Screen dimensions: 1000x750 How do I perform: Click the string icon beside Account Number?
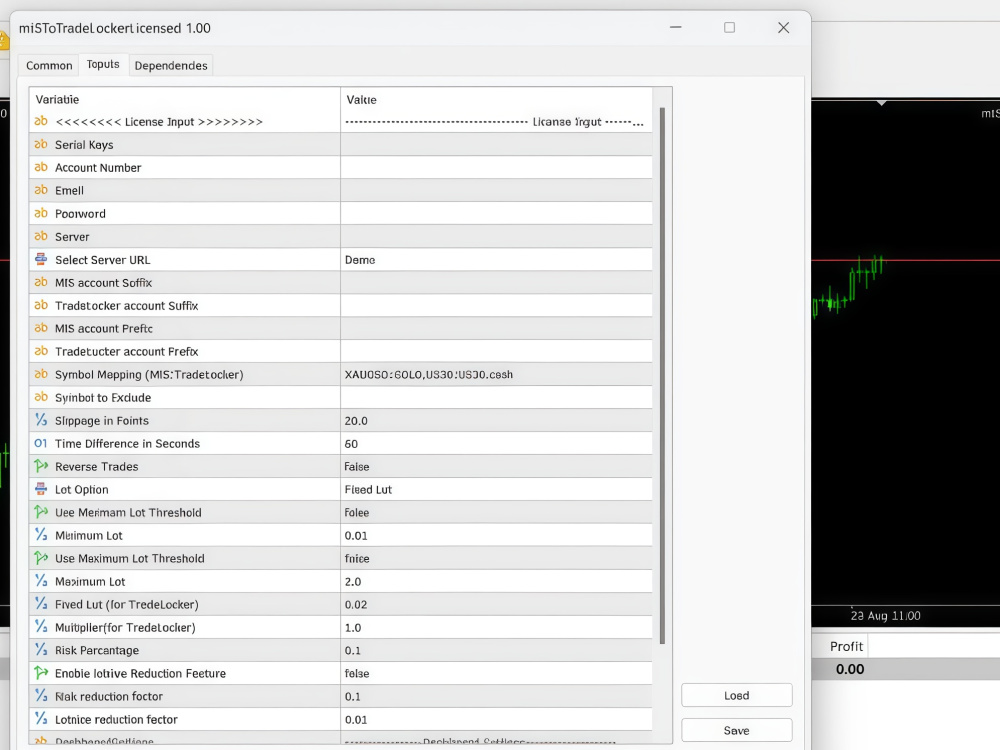pyautogui.click(x=41, y=167)
